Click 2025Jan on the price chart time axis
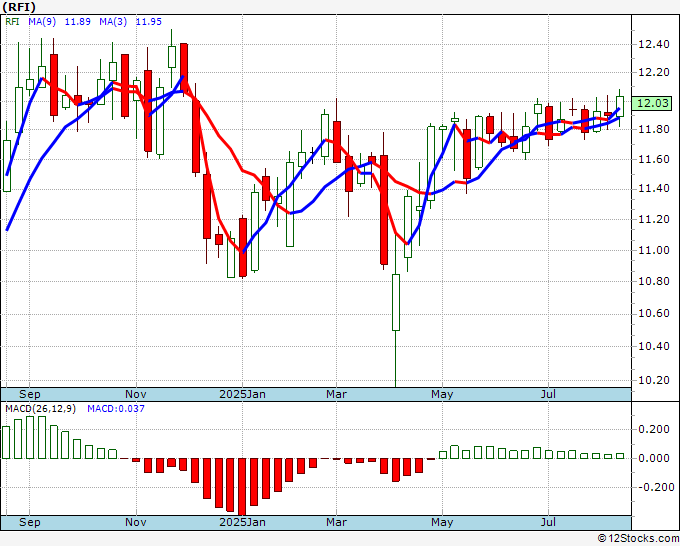The height and width of the screenshot is (546, 680). [x=242, y=394]
